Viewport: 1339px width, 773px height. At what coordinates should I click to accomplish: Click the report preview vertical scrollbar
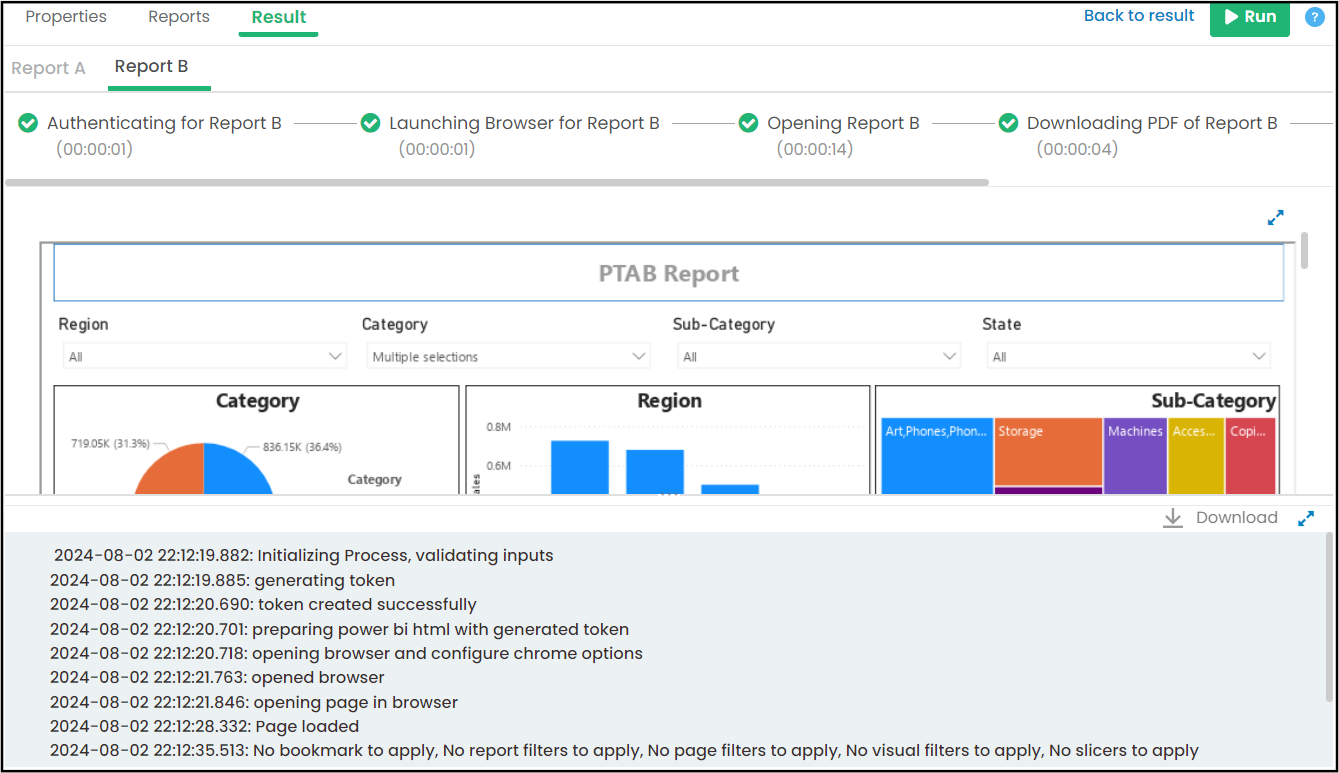(1304, 251)
